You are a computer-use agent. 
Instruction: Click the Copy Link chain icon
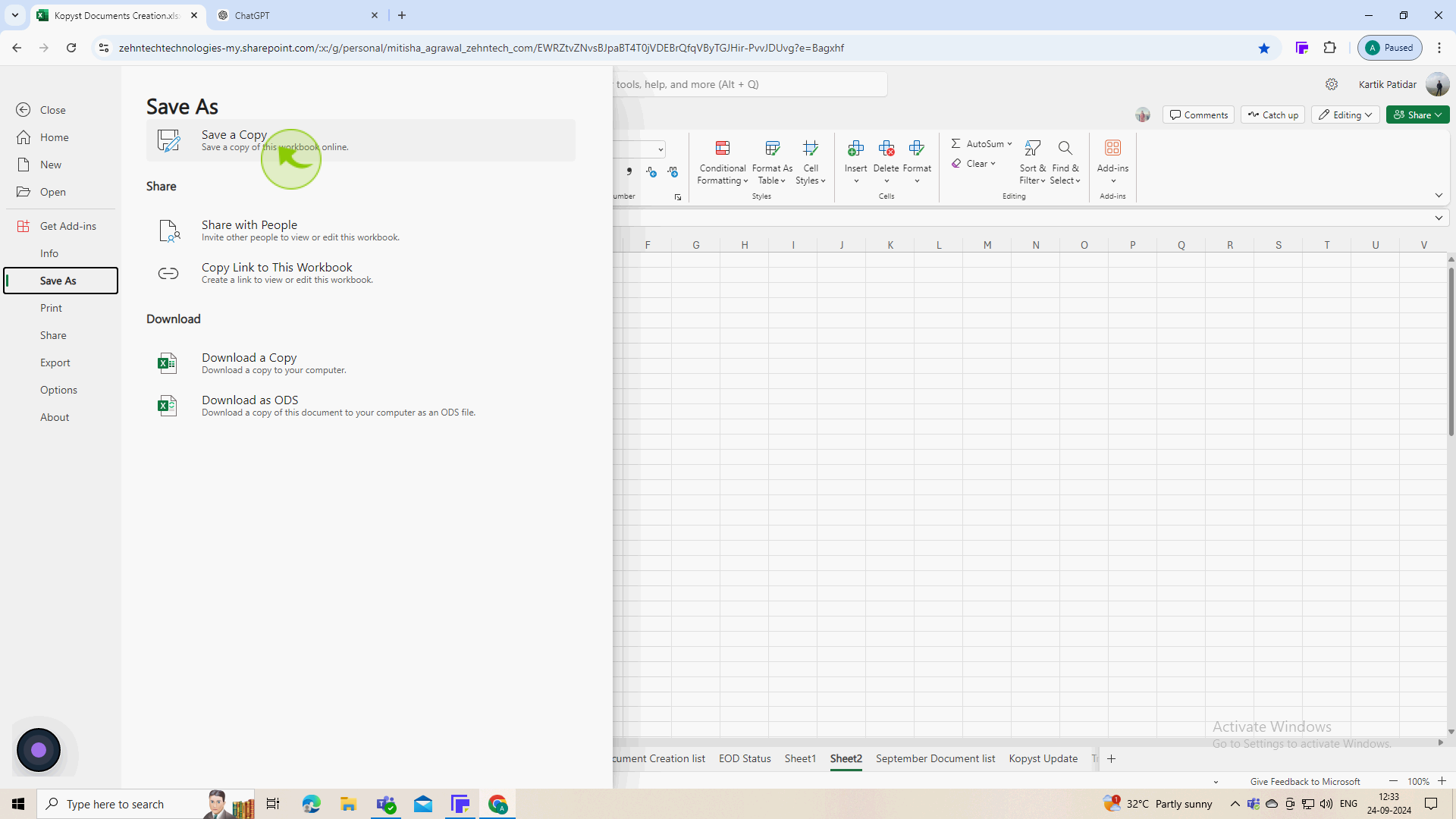click(168, 273)
